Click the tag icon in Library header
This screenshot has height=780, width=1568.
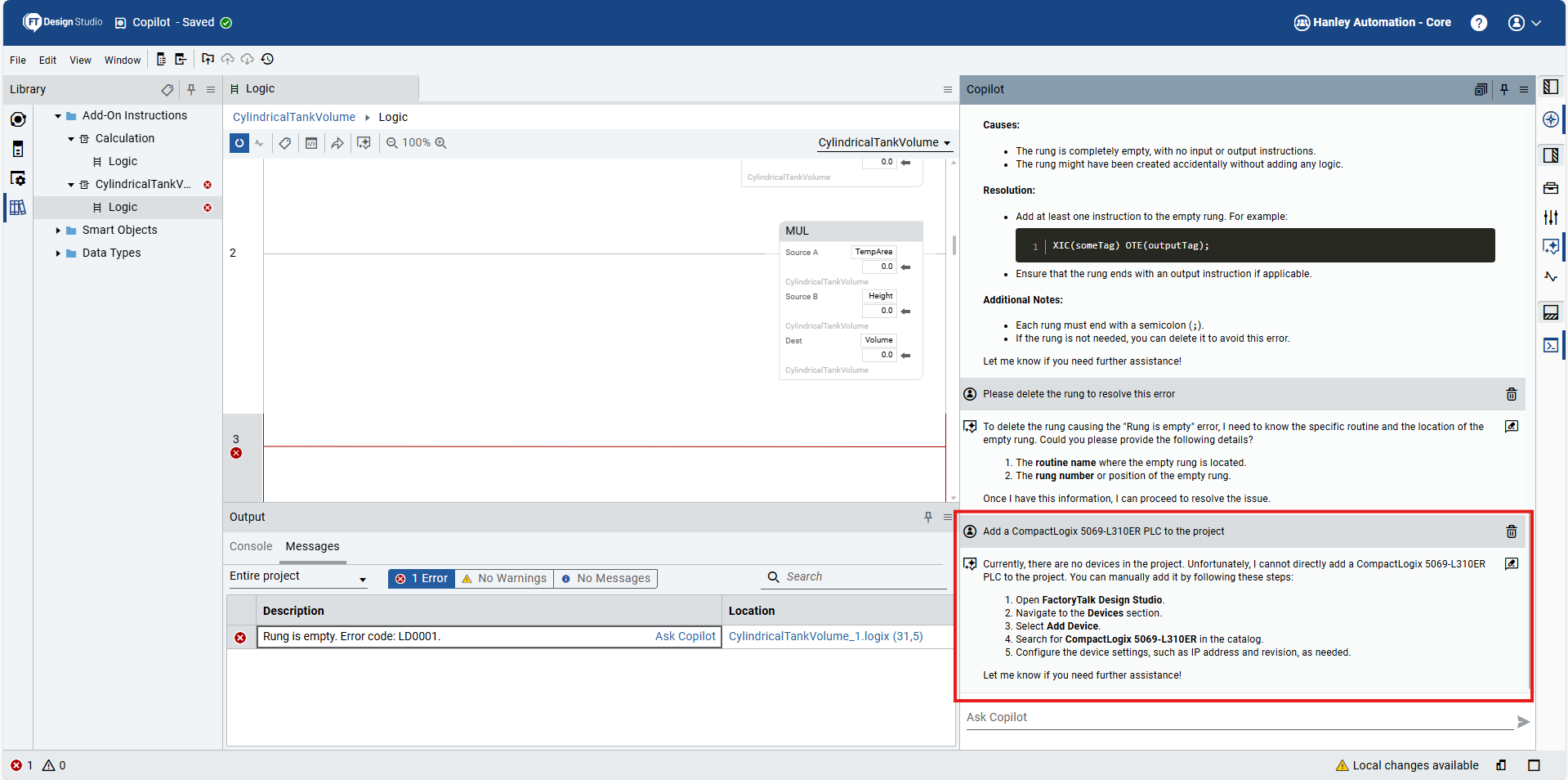167,89
